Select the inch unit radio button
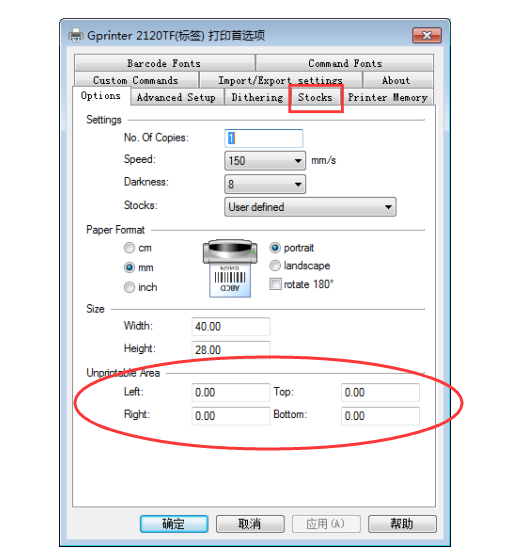The height and width of the screenshot is (557, 509). (x=129, y=287)
